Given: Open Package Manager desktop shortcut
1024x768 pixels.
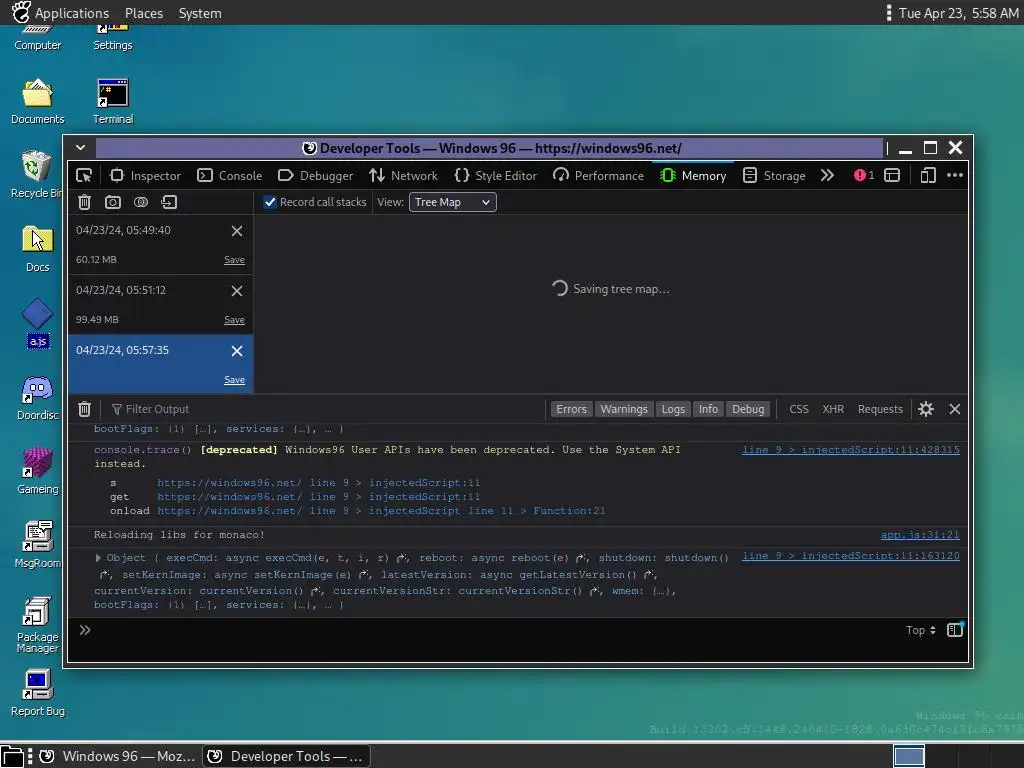Looking at the screenshot, I should click(x=38, y=624).
